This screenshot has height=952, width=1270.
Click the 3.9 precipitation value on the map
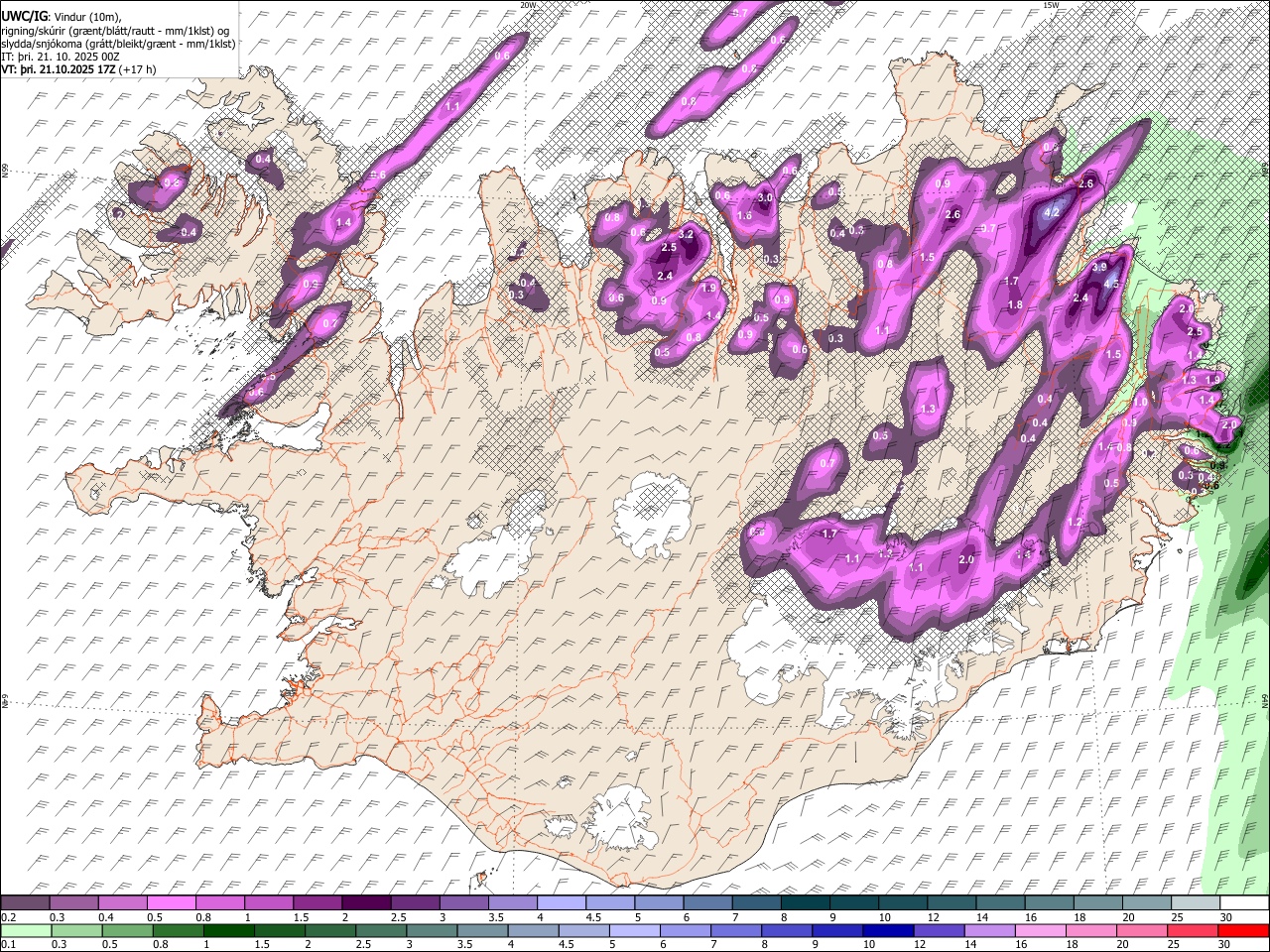[x=1099, y=268]
